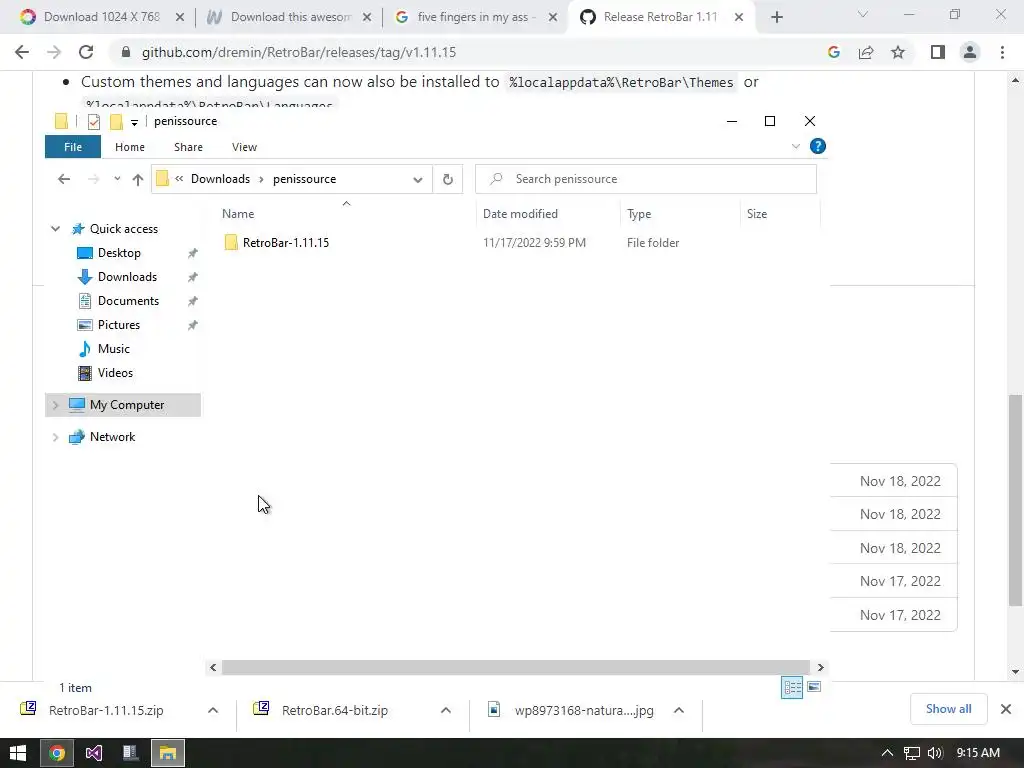1024x768 pixels.
Task: Expand the Explorer ribbon chevron
Action: point(795,146)
